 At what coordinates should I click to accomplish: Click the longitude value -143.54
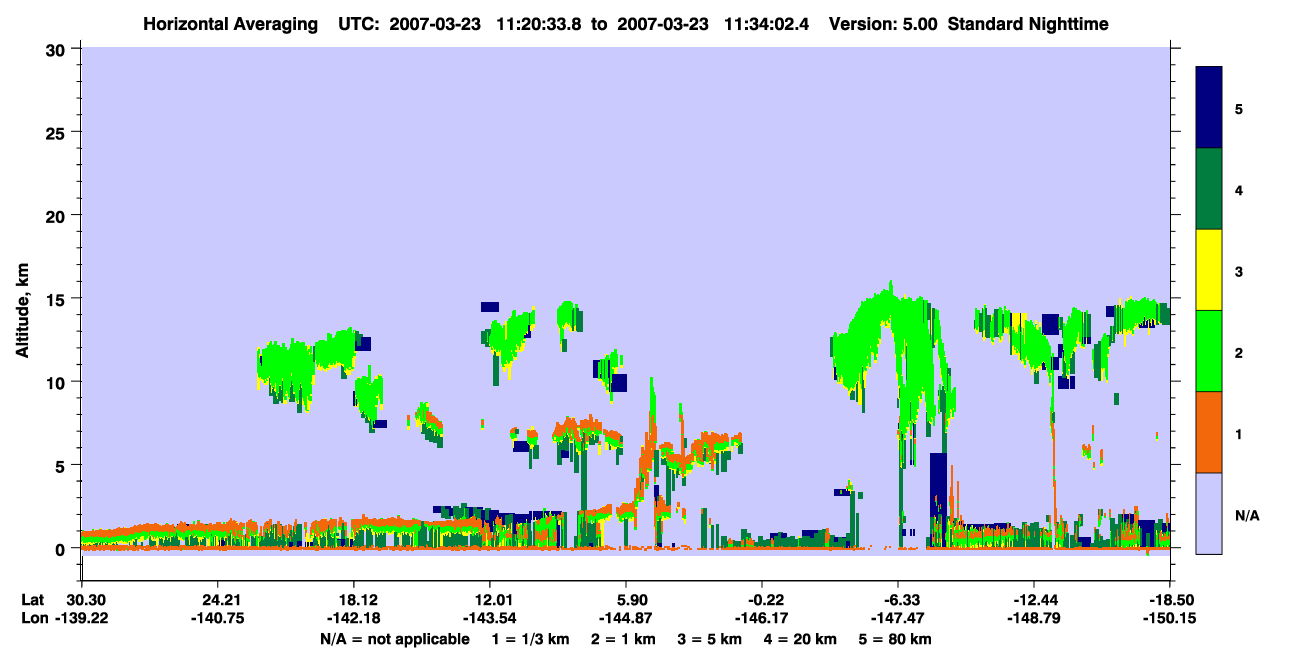pyautogui.click(x=489, y=619)
